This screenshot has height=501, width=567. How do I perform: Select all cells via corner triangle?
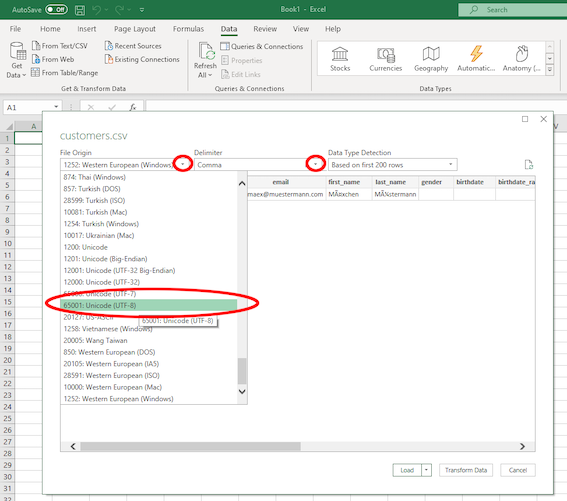click(x=9, y=126)
